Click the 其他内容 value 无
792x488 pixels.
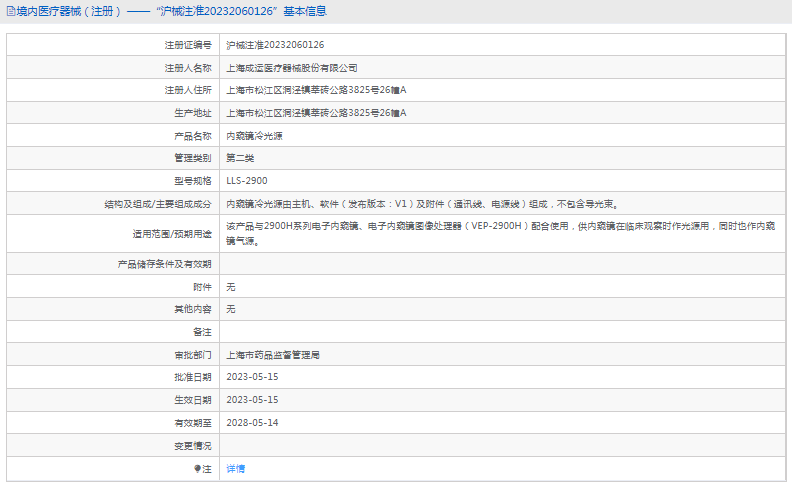point(231,309)
